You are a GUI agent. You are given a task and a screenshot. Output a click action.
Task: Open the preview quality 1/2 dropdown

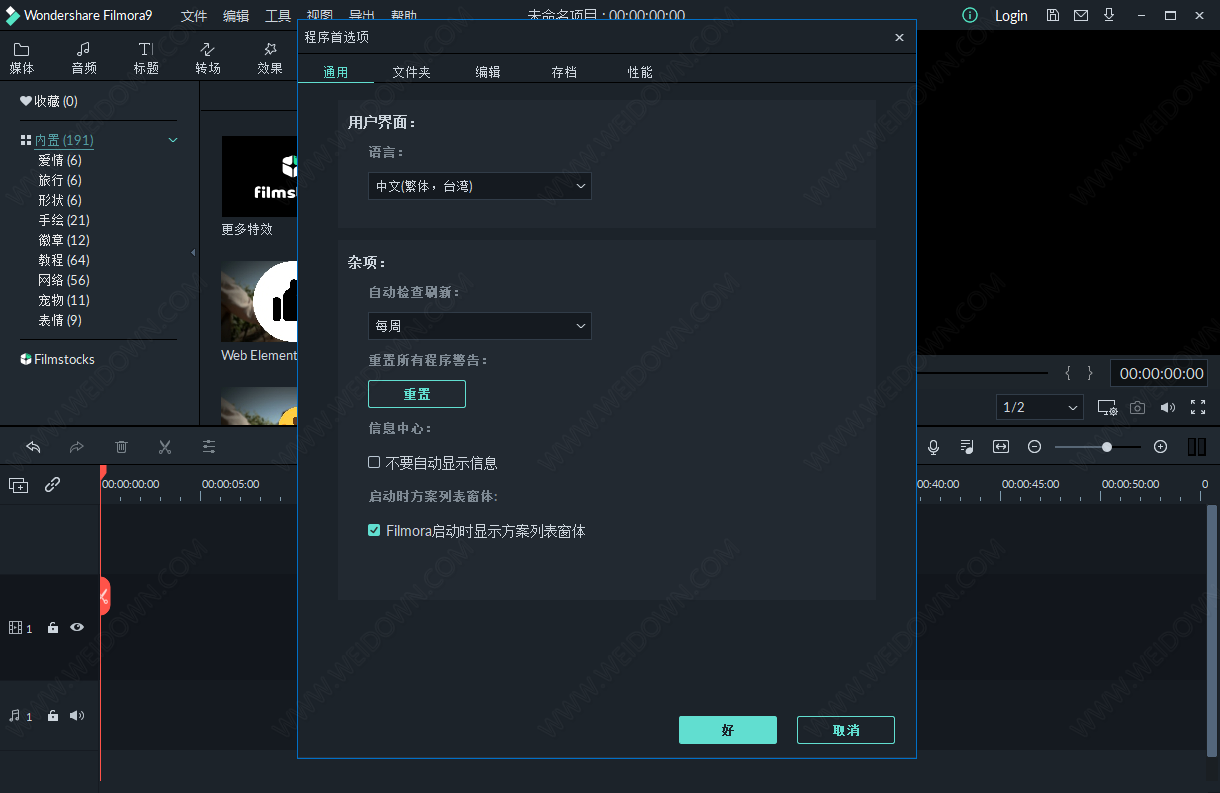tap(1040, 407)
